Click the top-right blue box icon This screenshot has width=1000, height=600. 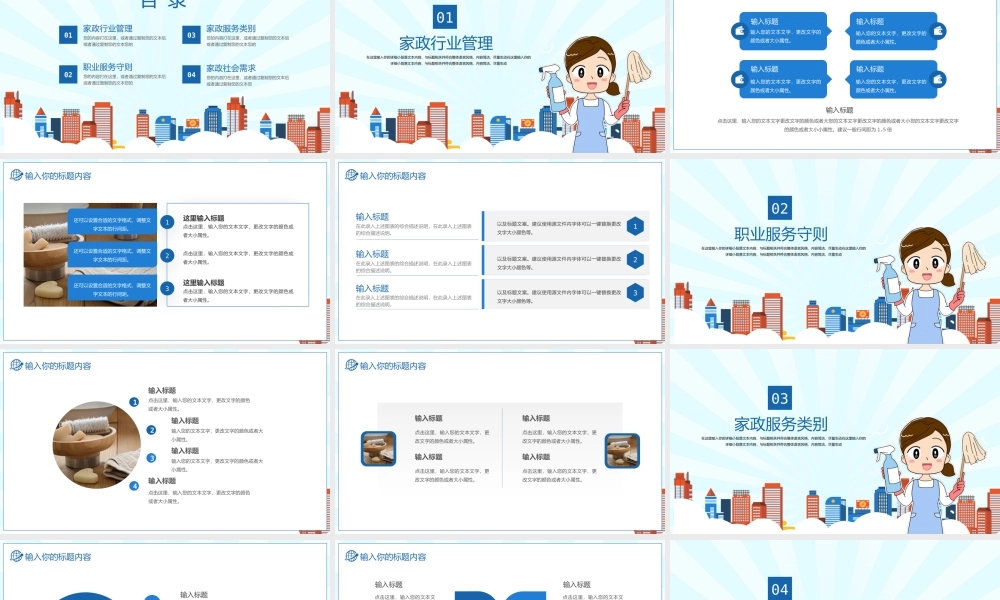[x=938, y=30]
